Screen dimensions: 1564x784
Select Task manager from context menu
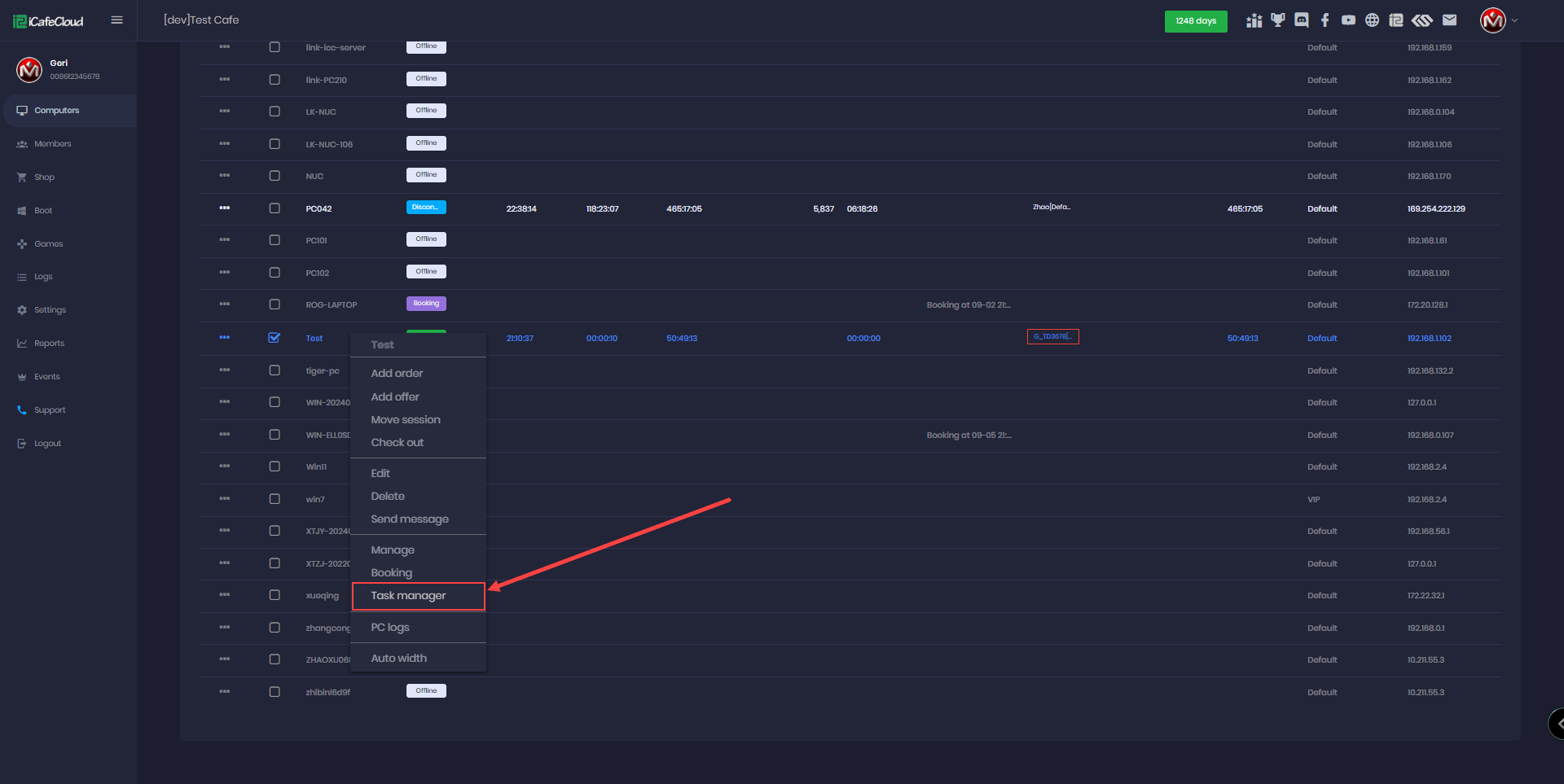(408, 596)
